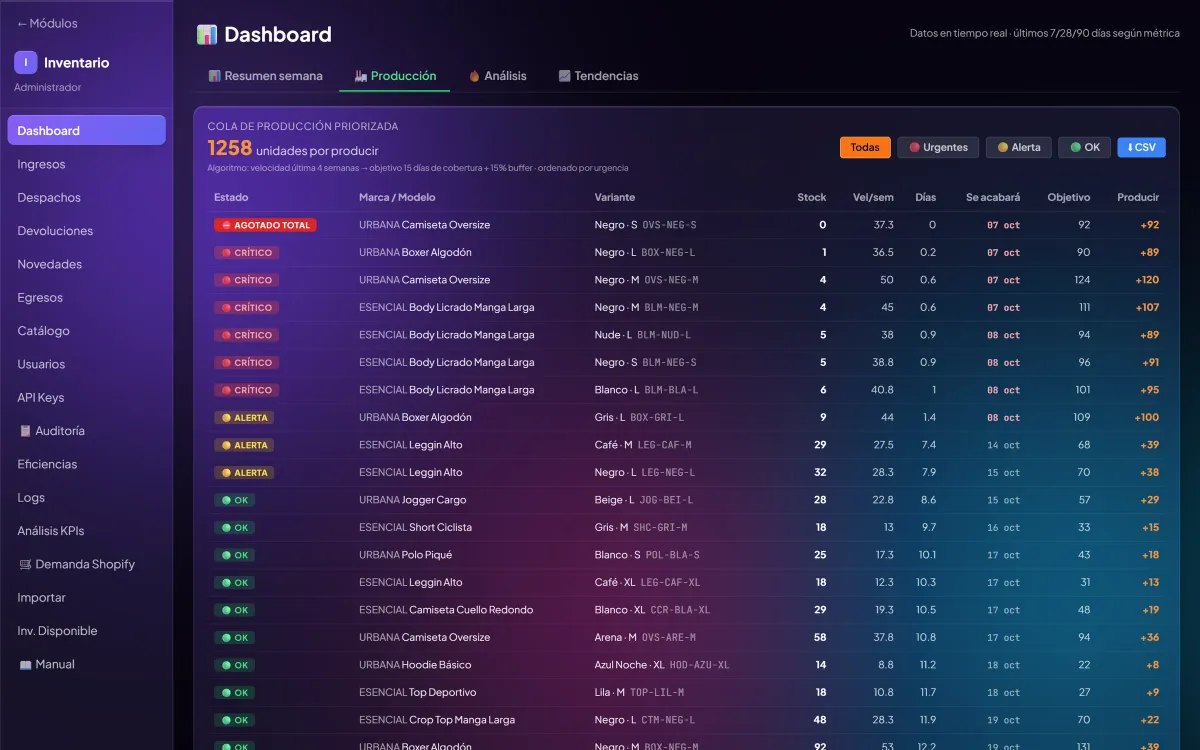
Task: Click the chart icon beside the Dashboard title
Action: pyautogui.click(x=207, y=35)
